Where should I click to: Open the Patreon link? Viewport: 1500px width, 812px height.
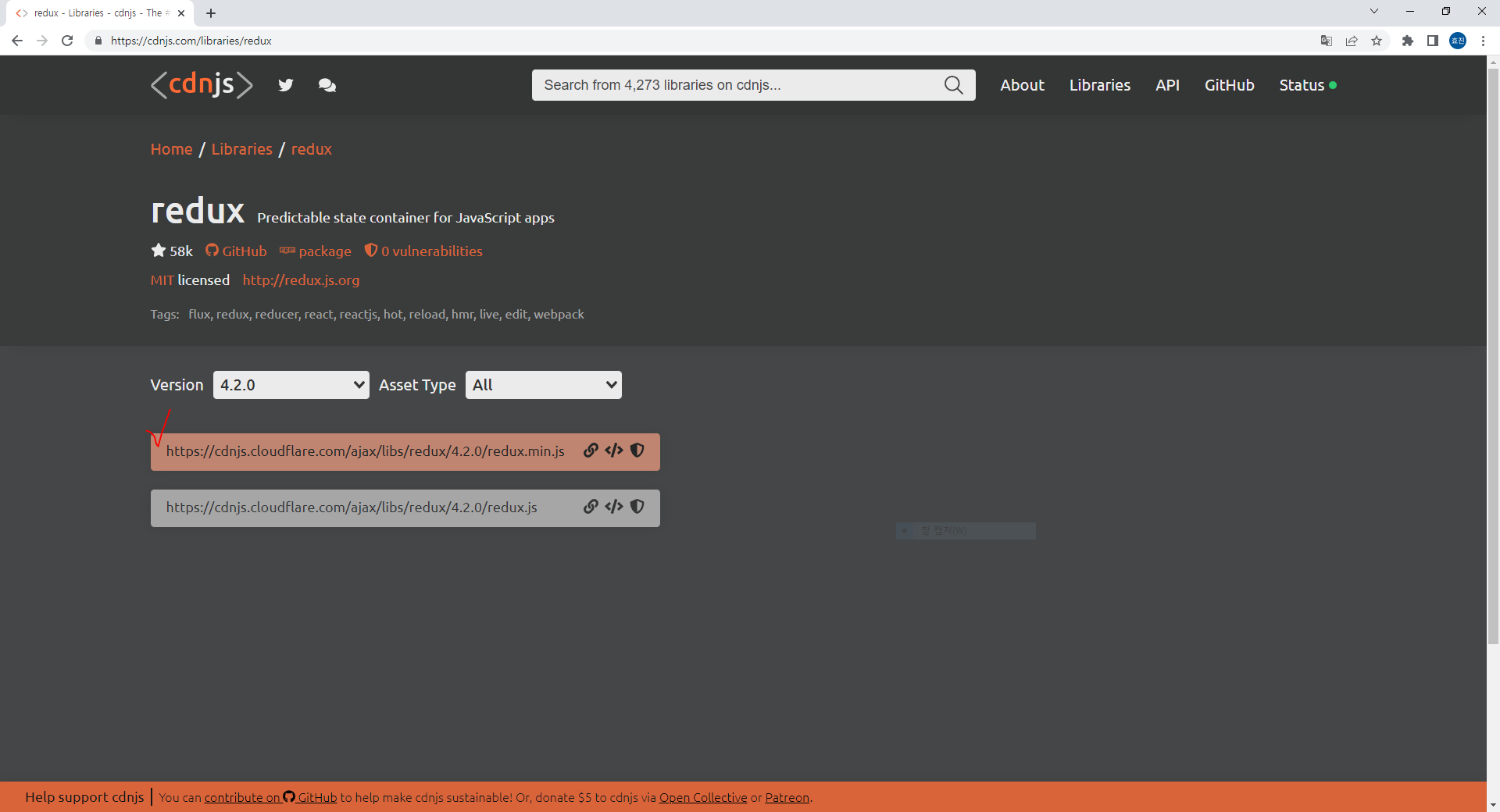pos(787,797)
